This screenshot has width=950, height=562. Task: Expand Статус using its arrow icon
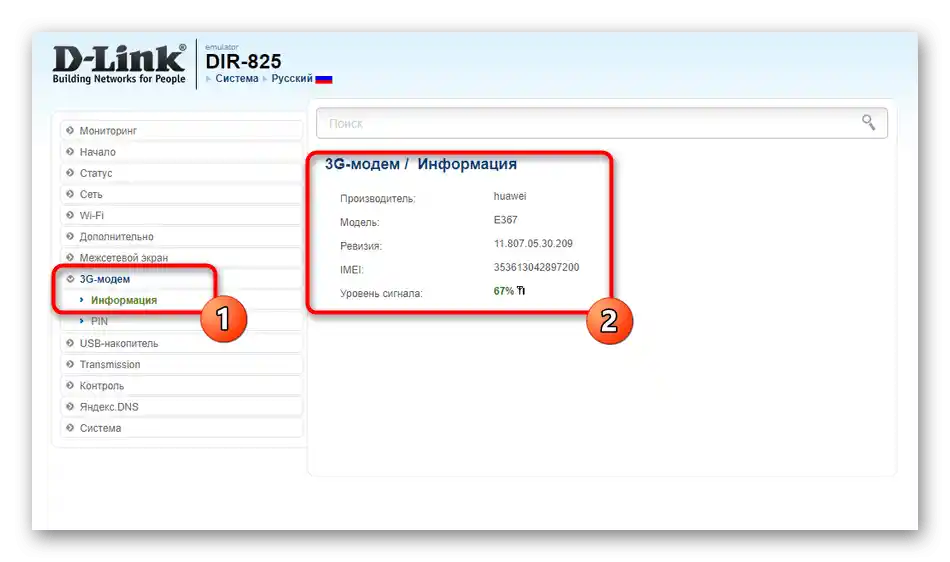tap(70, 173)
